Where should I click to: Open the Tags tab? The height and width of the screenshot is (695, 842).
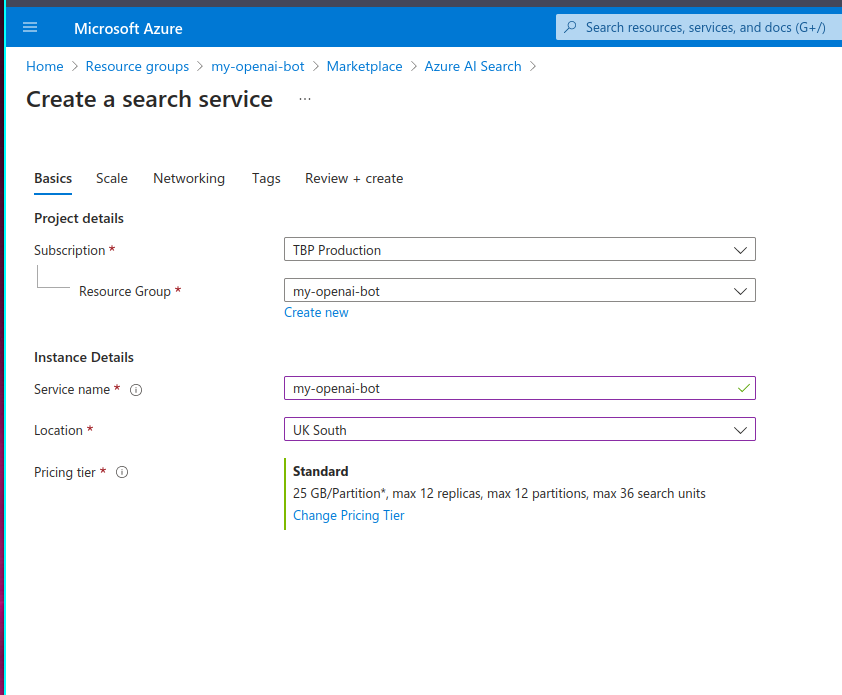[x=266, y=178]
